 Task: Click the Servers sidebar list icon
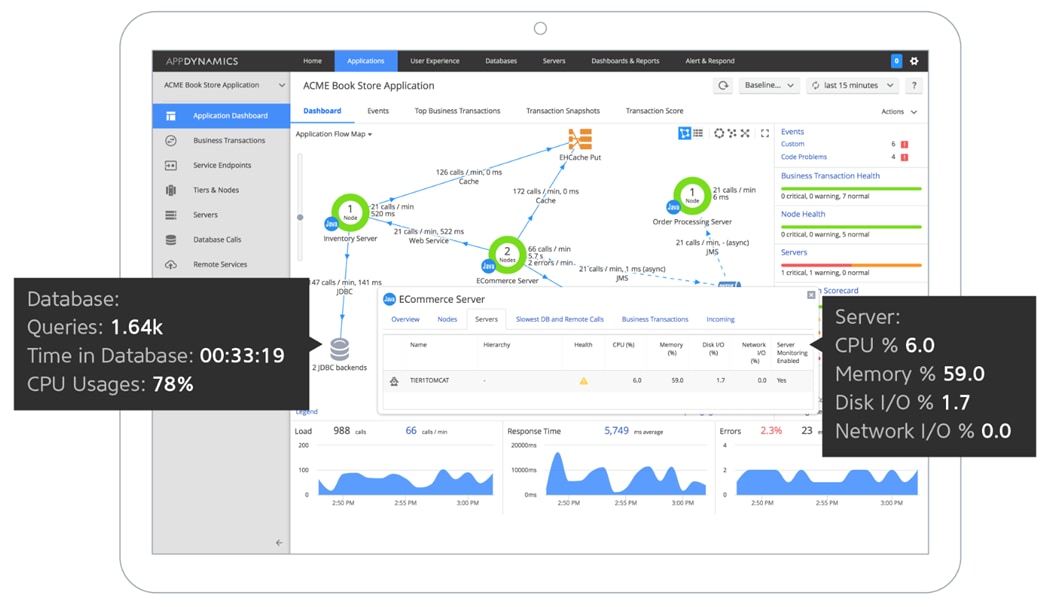[x=171, y=215]
